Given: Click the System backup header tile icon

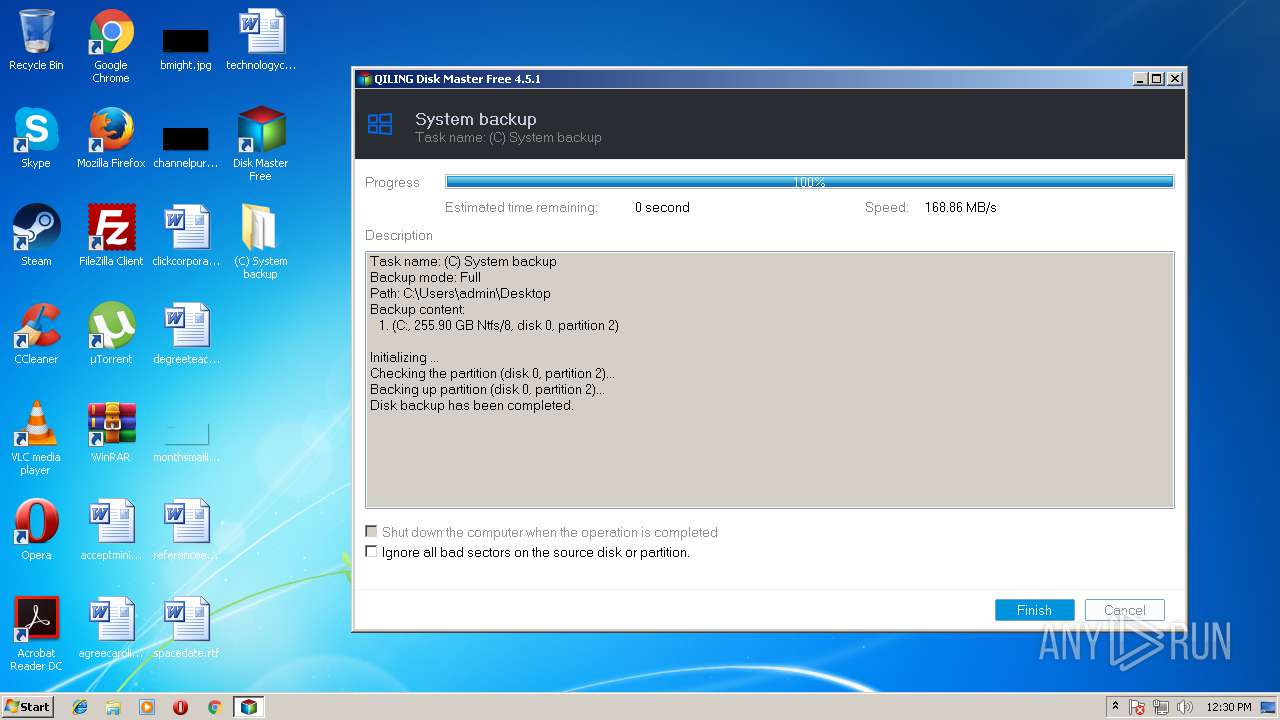Looking at the screenshot, I should [380, 124].
